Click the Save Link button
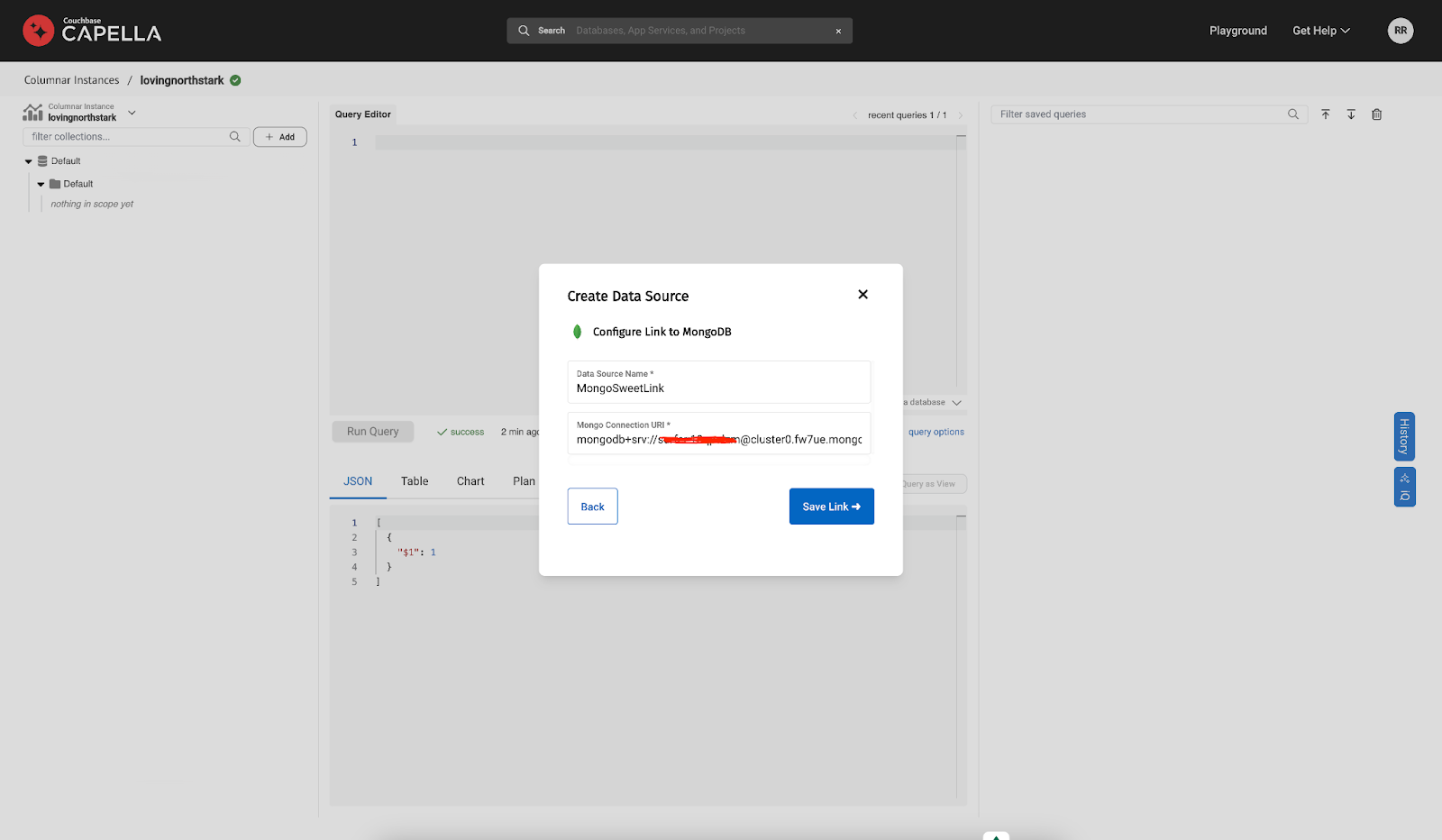 (x=831, y=507)
